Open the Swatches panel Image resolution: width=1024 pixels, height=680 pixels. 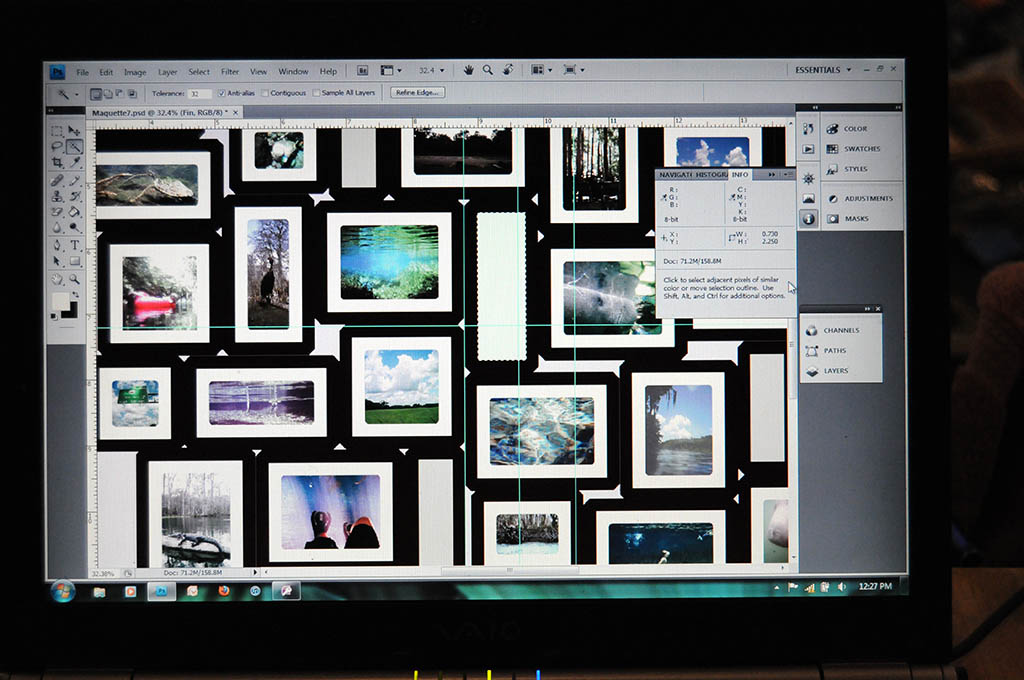860,149
